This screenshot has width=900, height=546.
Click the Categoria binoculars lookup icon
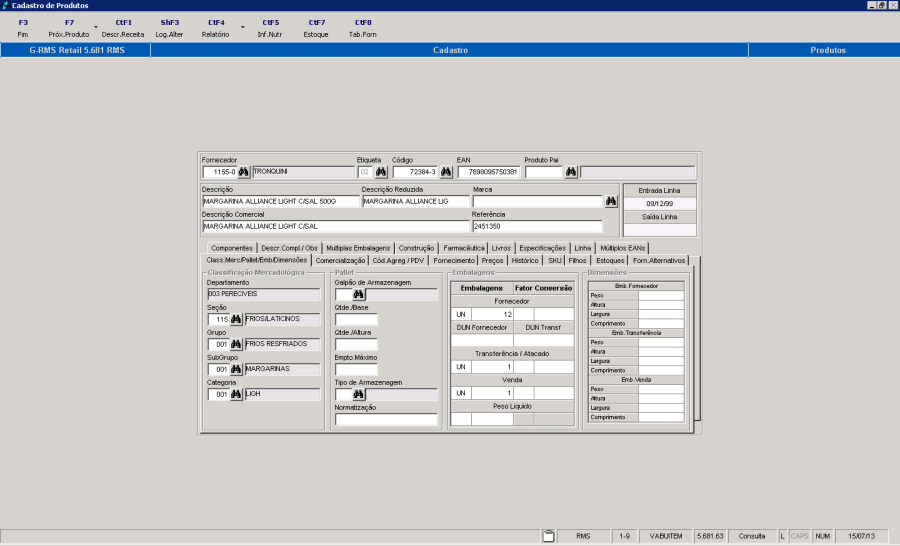click(x=236, y=394)
